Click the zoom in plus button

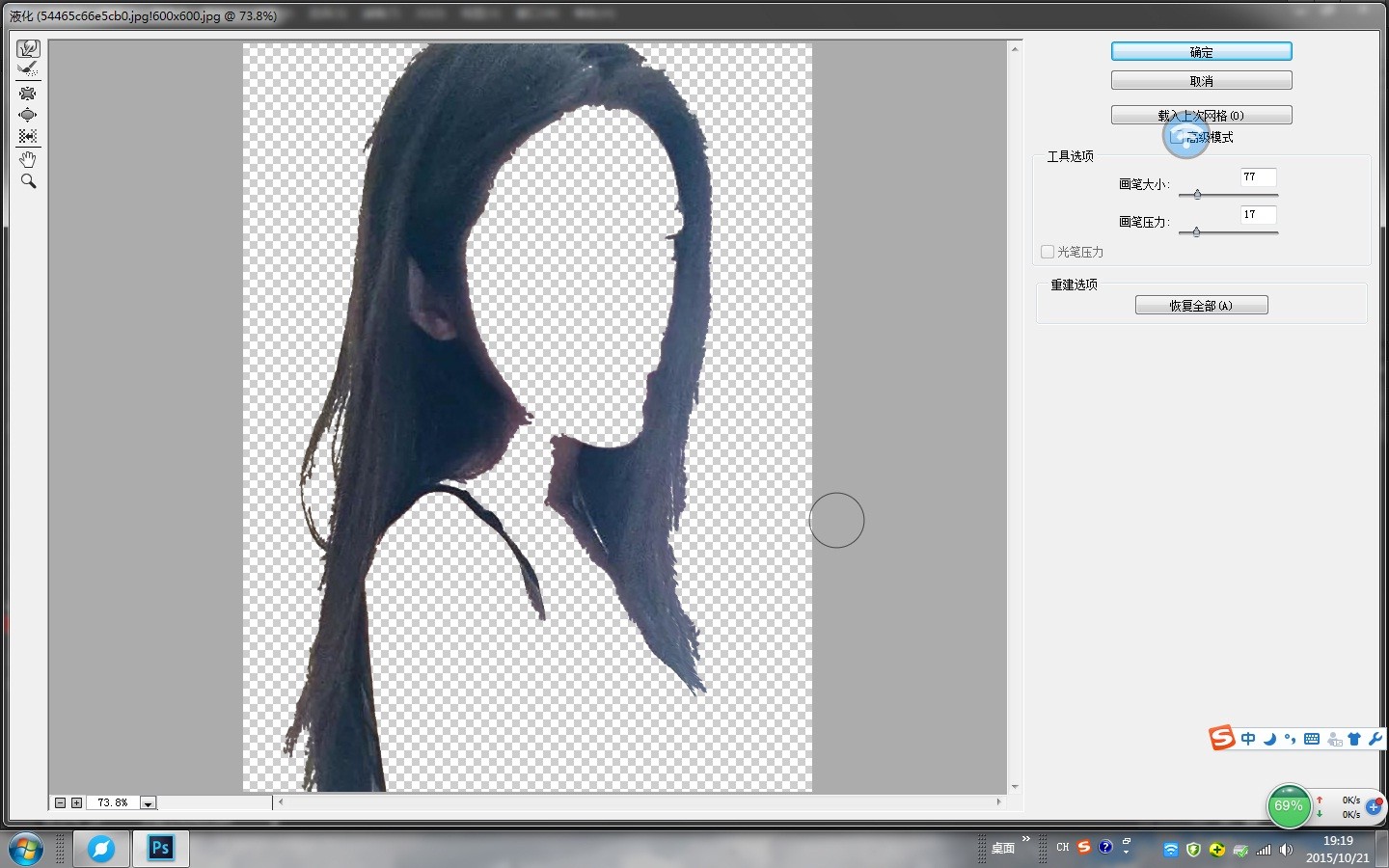(76, 802)
